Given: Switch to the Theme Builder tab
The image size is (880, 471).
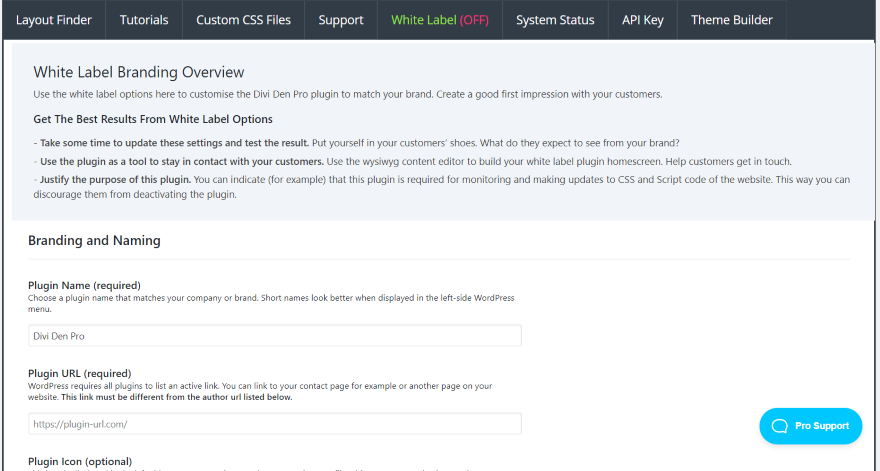Looking at the screenshot, I should pyautogui.click(x=731, y=20).
